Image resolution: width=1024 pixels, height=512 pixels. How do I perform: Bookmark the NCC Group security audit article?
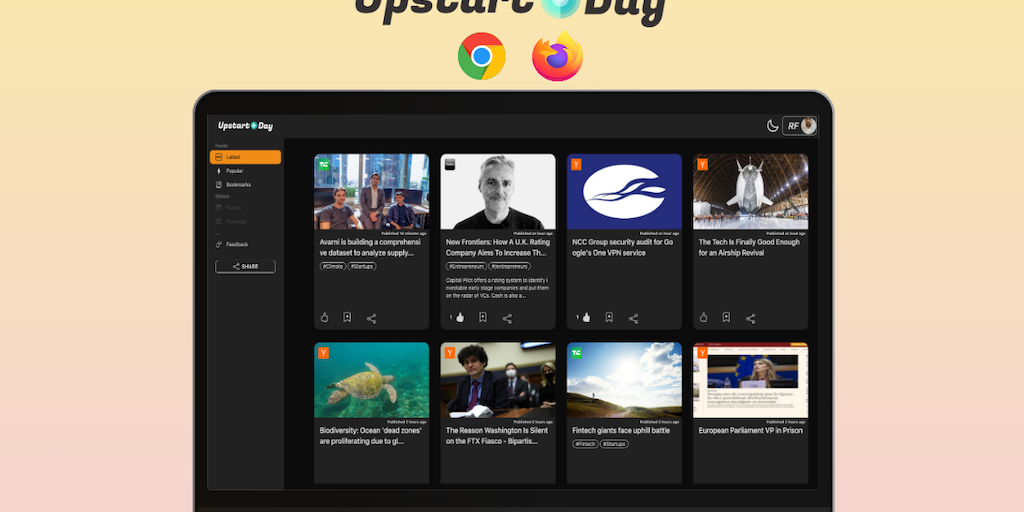pos(609,317)
